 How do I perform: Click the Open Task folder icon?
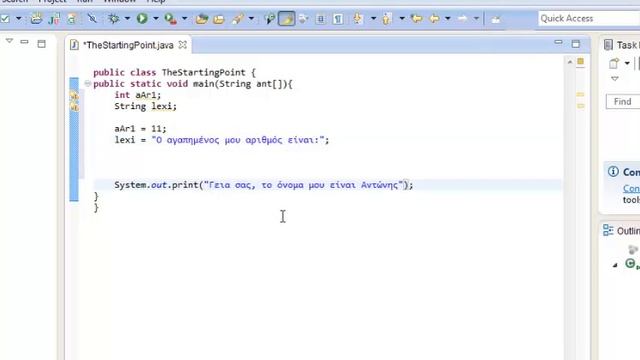pyautogui.click(x=219, y=19)
